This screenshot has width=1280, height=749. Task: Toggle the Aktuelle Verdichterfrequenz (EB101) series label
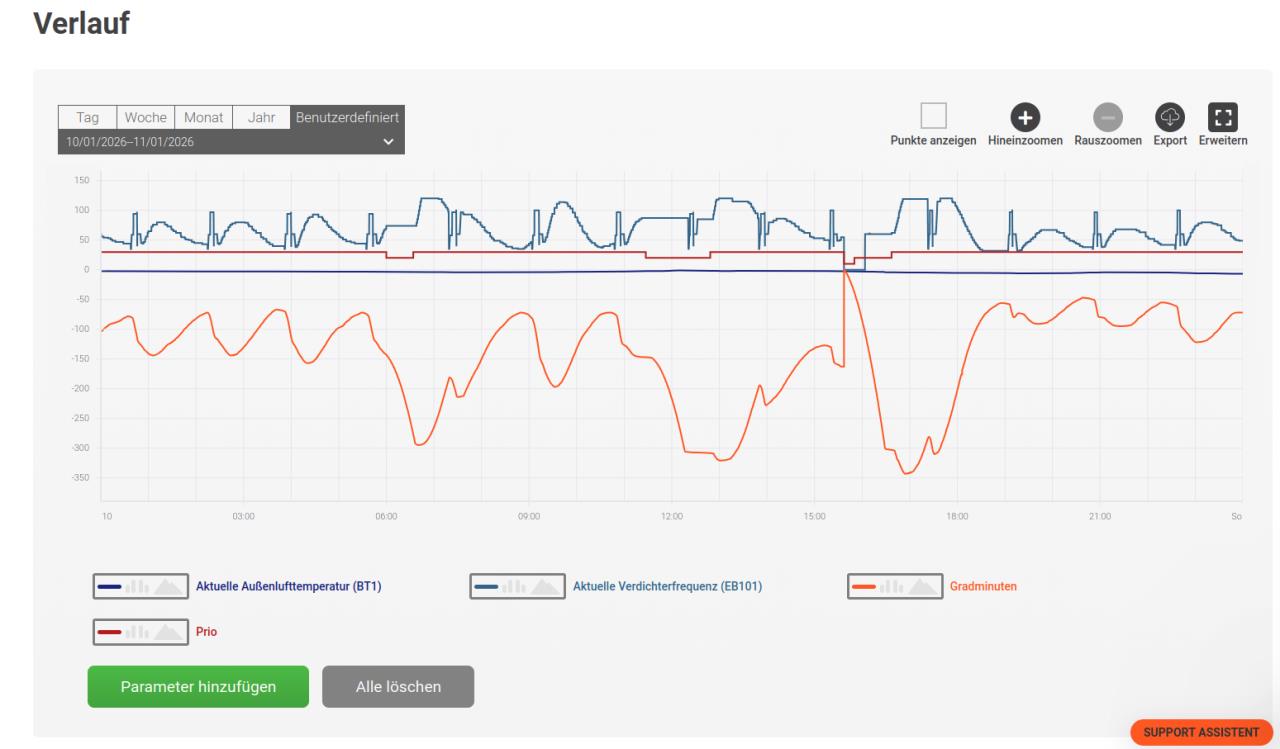tap(667, 586)
